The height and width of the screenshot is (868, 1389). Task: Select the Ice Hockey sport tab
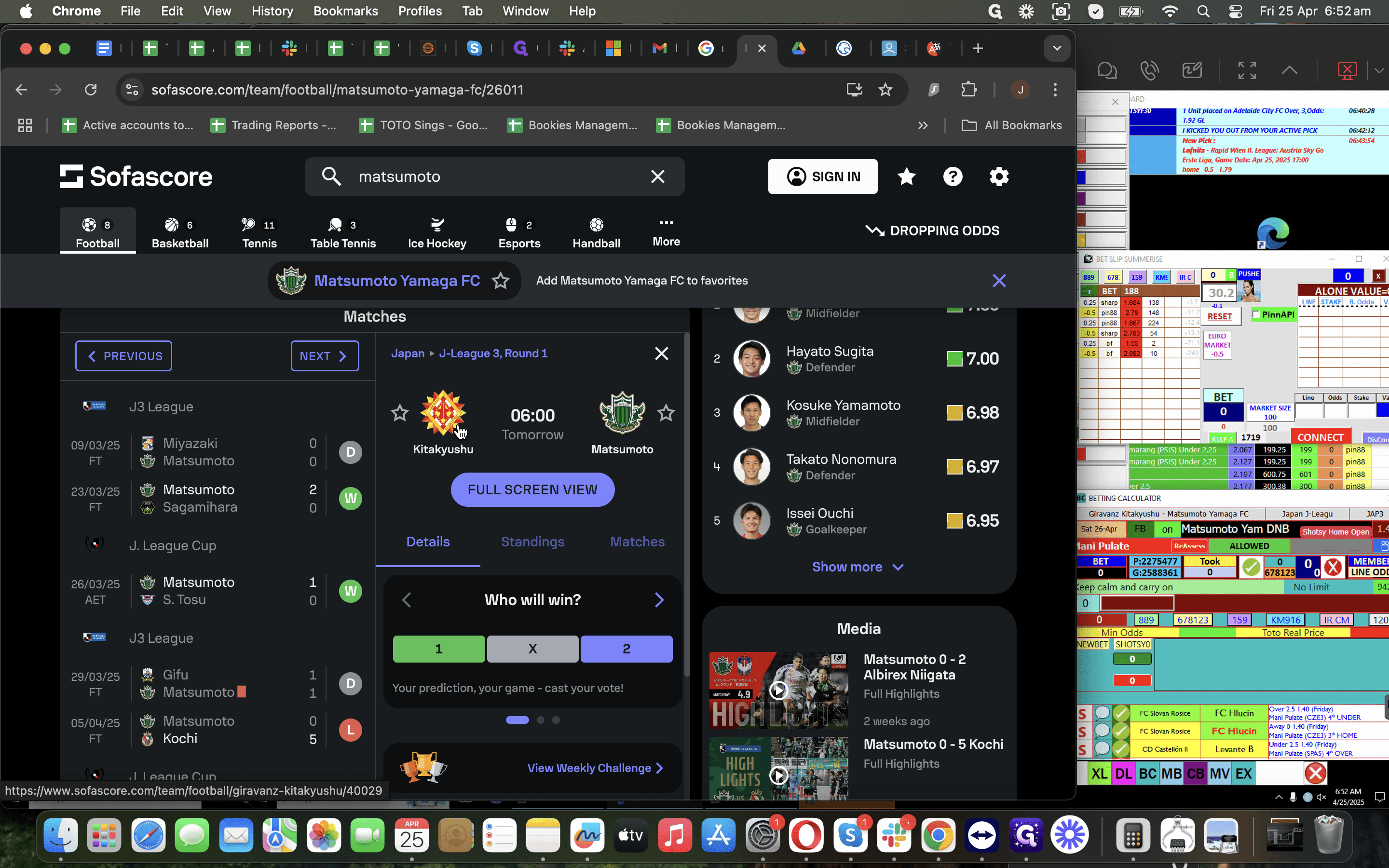click(x=437, y=232)
